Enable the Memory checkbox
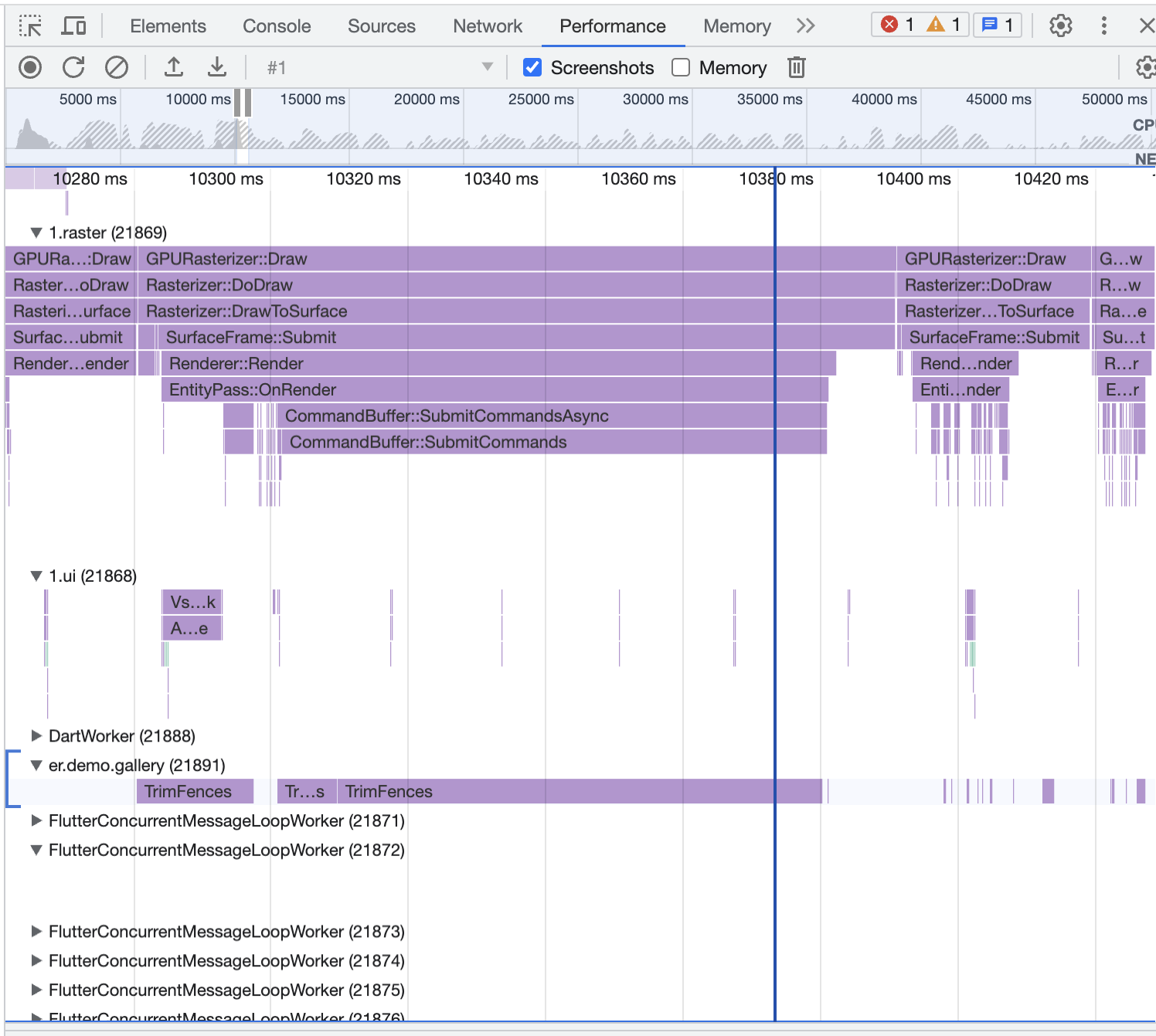 point(680,67)
